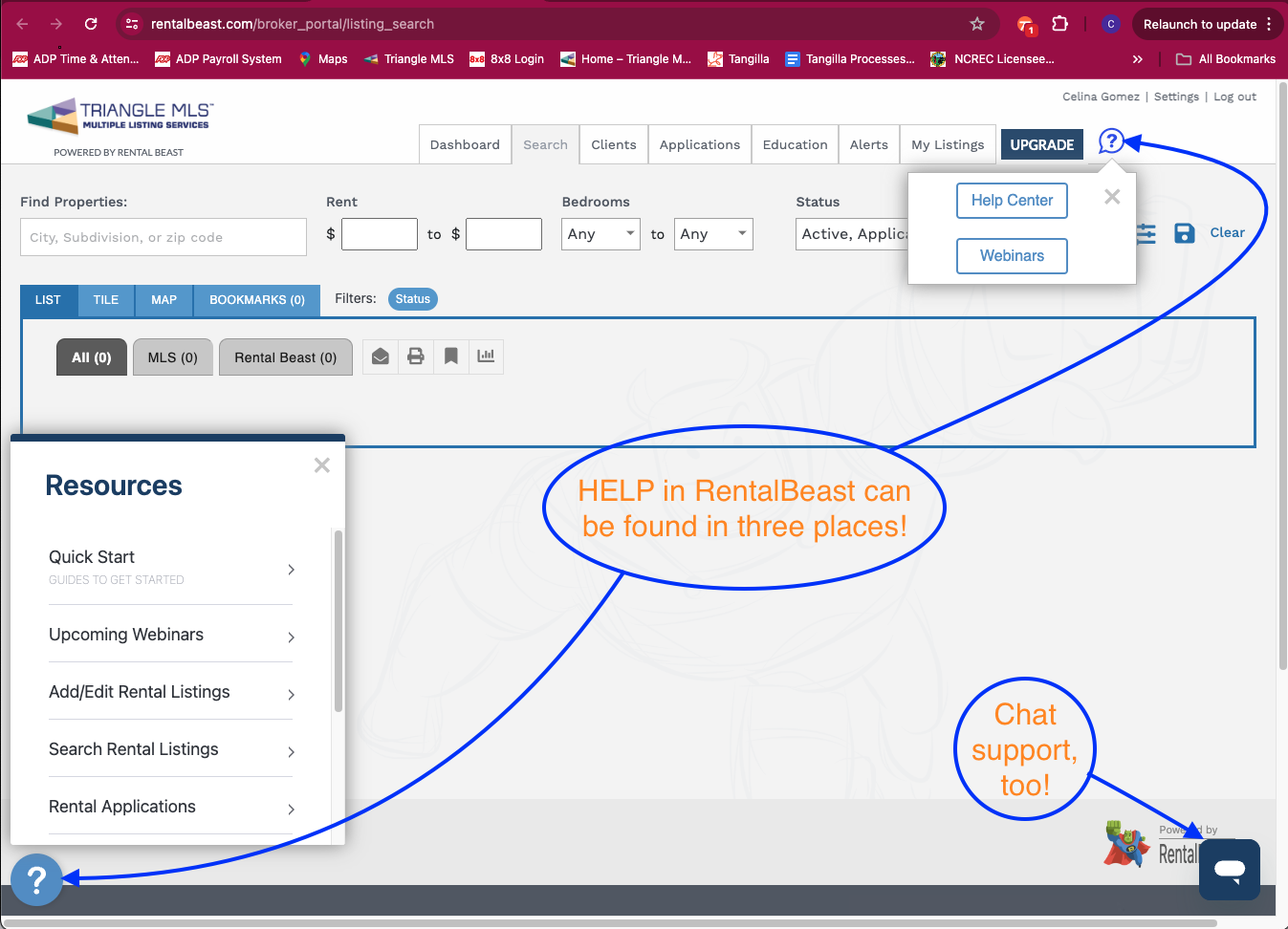Screen dimensions: 1288x929
Task: Close the Resources panel
Action: (x=322, y=465)
